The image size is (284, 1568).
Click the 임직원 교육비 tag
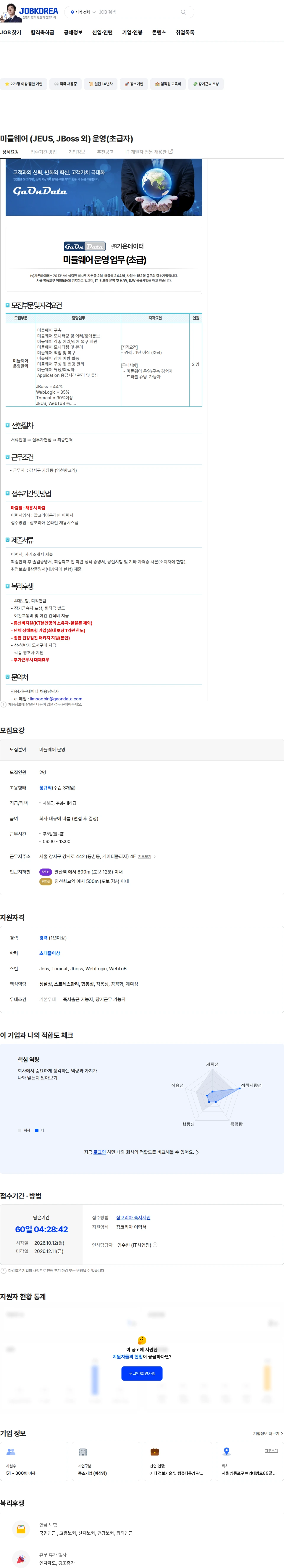coord(168,84)
